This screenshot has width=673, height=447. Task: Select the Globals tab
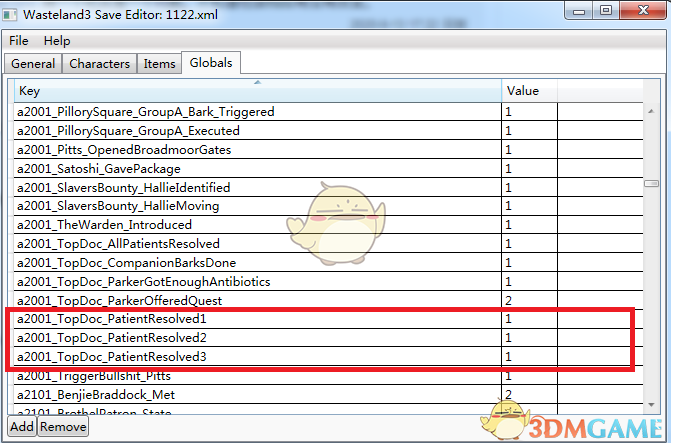(211, 63)
